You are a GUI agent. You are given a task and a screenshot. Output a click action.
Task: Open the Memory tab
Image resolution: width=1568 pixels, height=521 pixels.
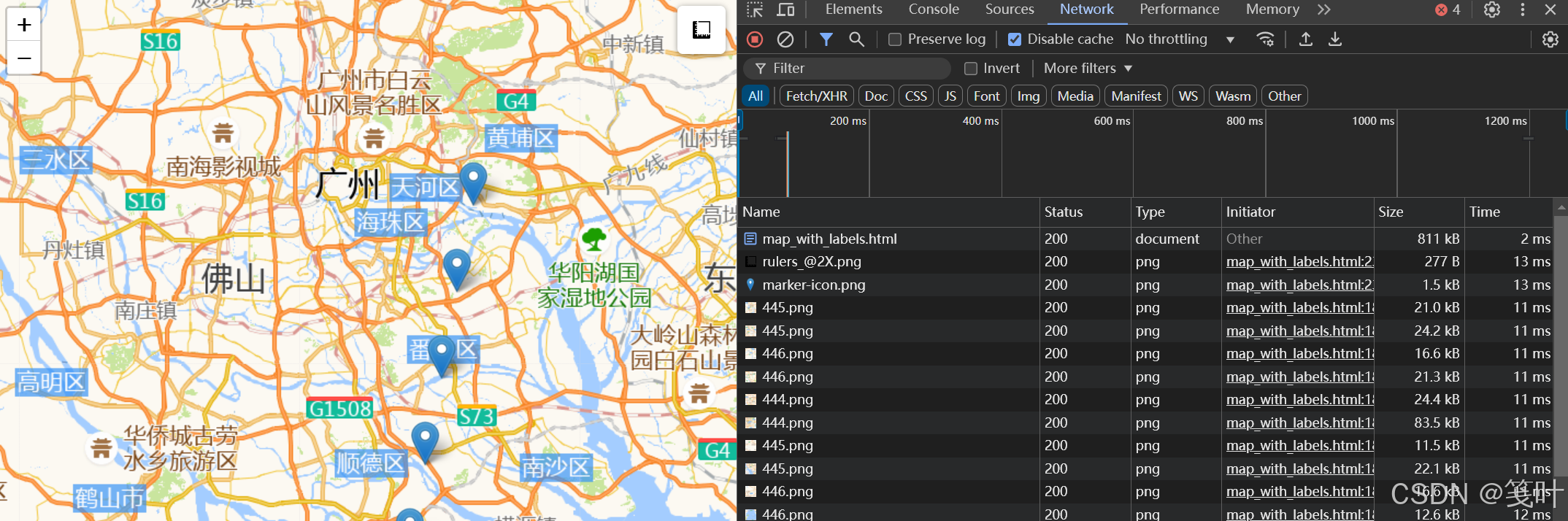(x=1272, y=9)
